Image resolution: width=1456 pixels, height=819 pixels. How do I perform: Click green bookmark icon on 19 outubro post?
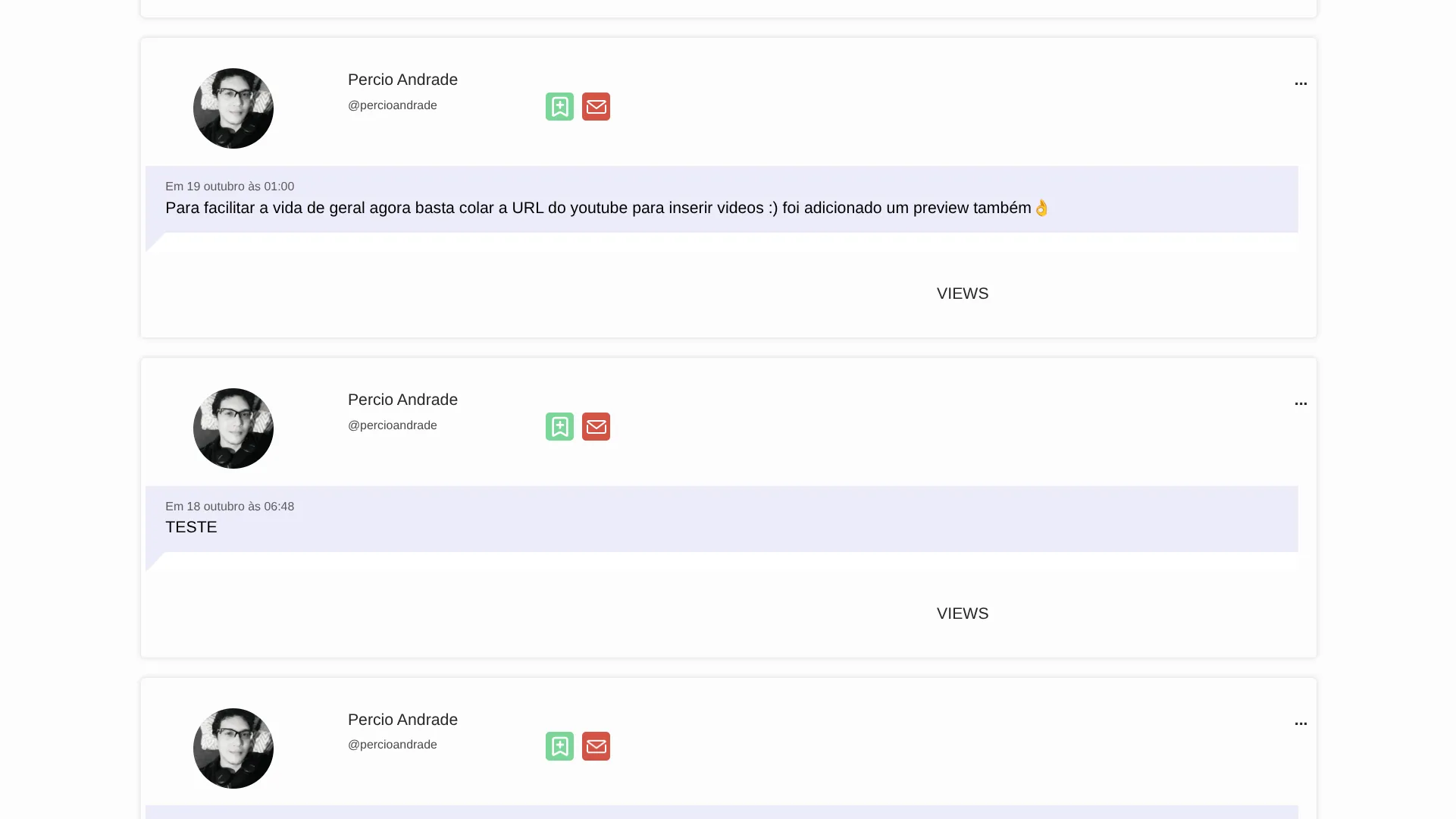click(x=559, y=107)
